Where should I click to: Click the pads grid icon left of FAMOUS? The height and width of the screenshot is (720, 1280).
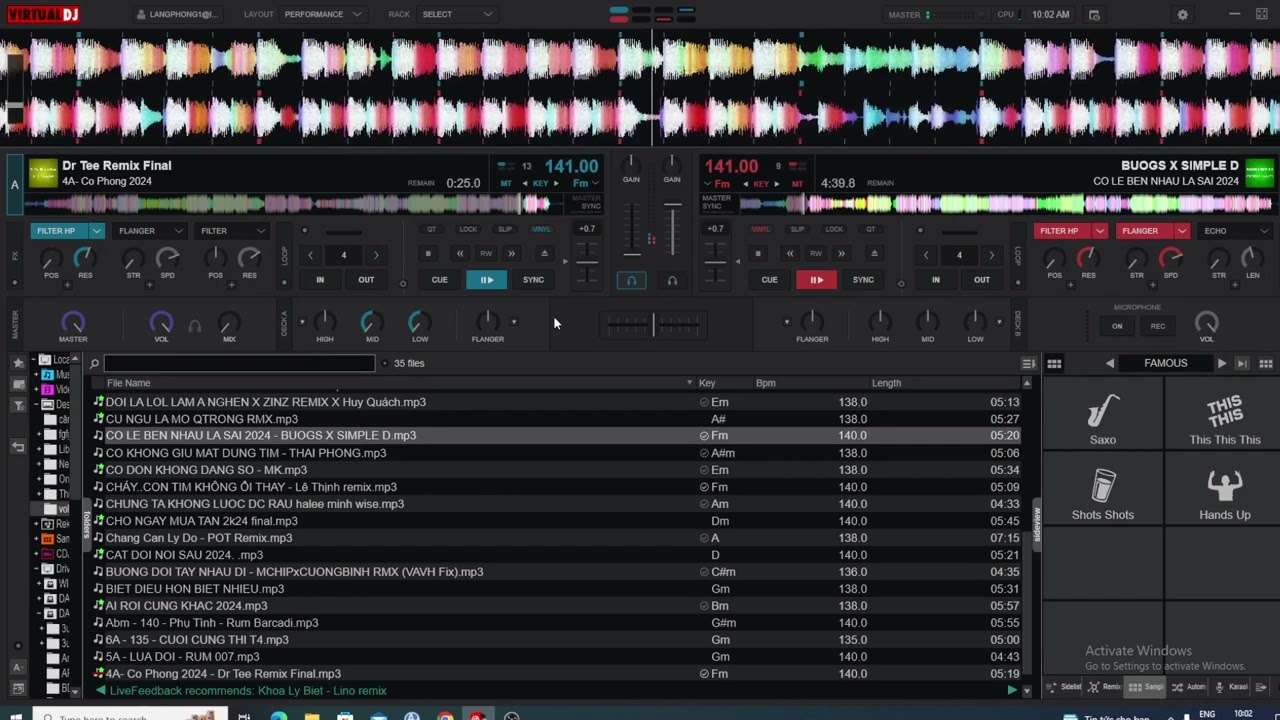pos(1054,363)
